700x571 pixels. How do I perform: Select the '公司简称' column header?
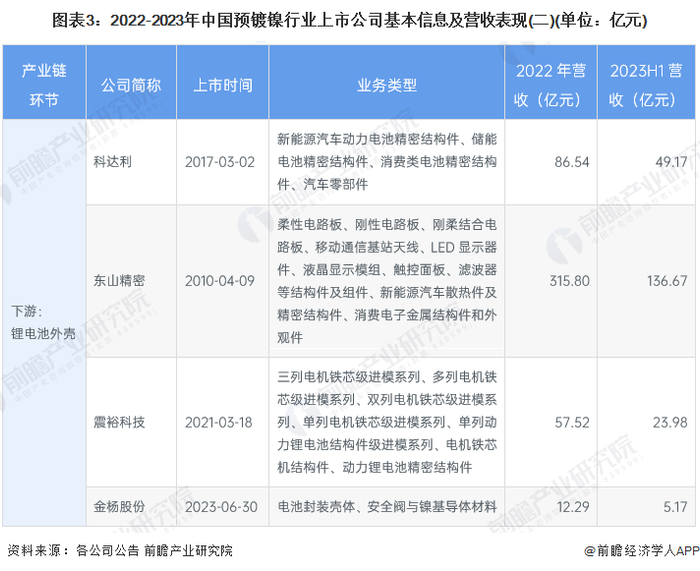(x=131, y=83)
